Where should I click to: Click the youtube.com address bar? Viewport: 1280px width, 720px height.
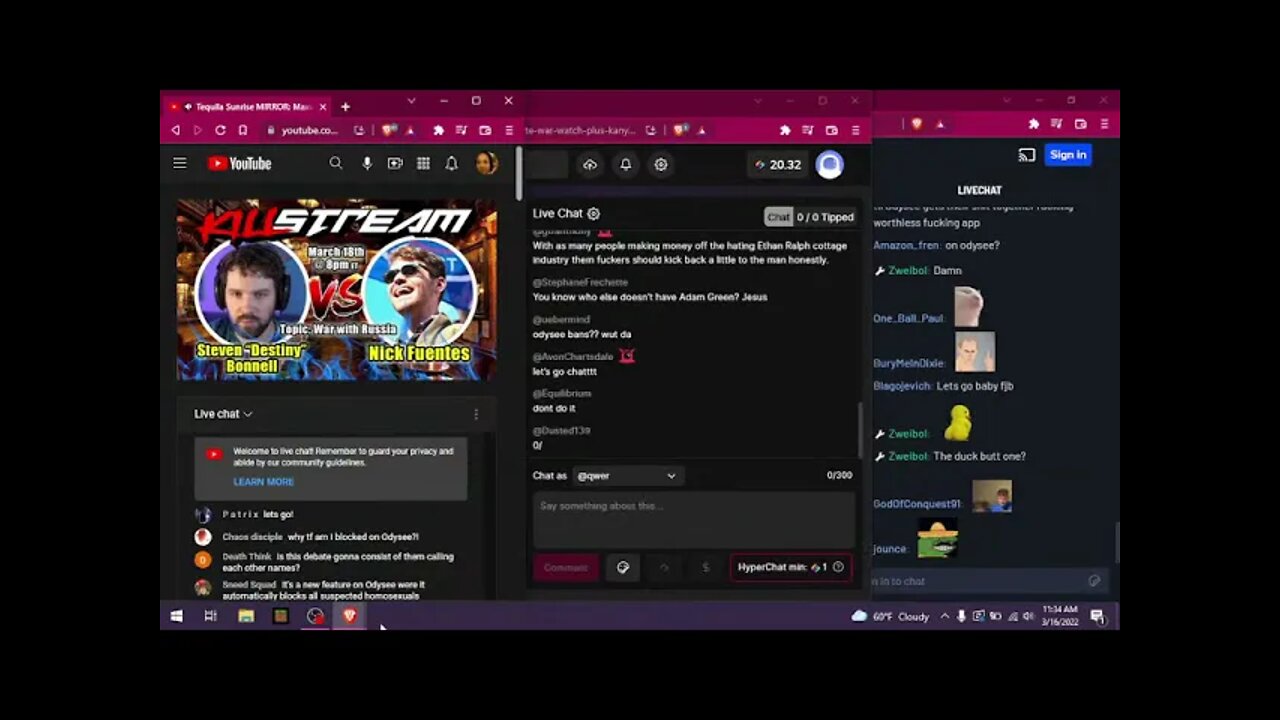click(309, 130)
